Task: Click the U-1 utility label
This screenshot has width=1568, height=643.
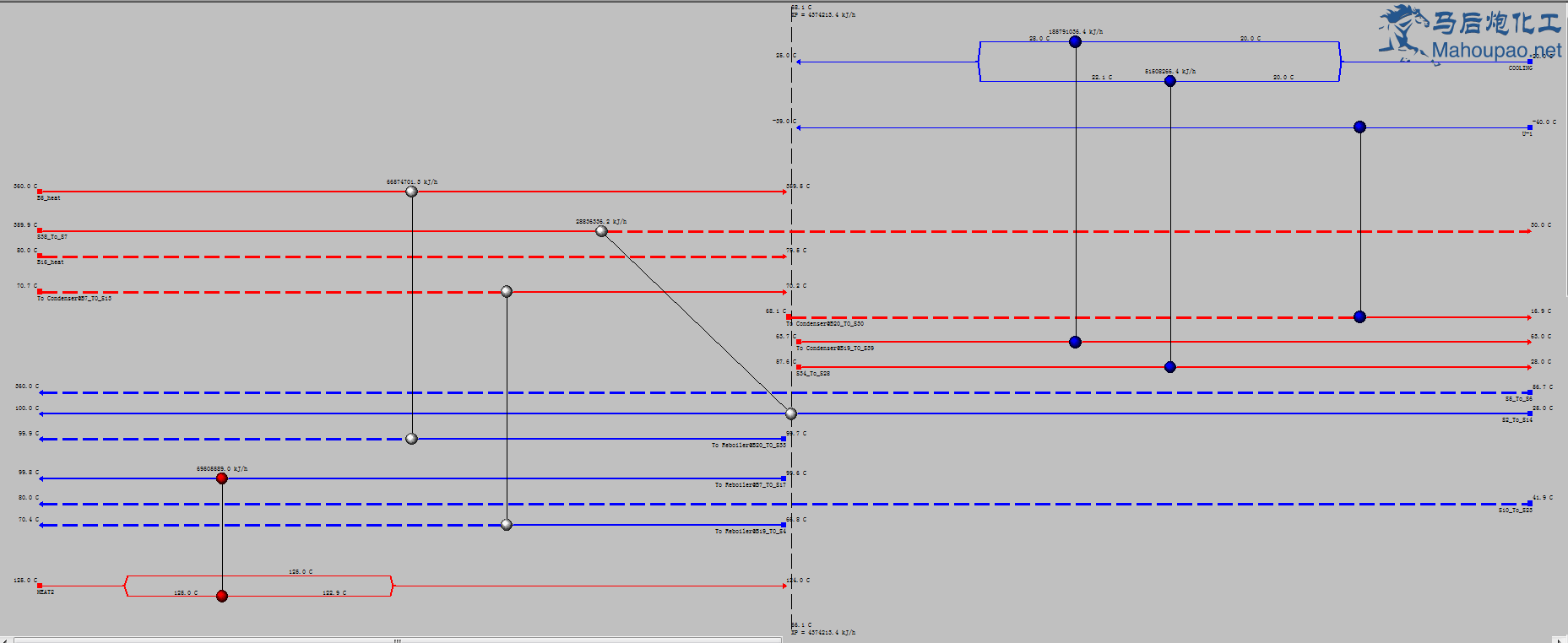Action: [x=1527, y=134]
